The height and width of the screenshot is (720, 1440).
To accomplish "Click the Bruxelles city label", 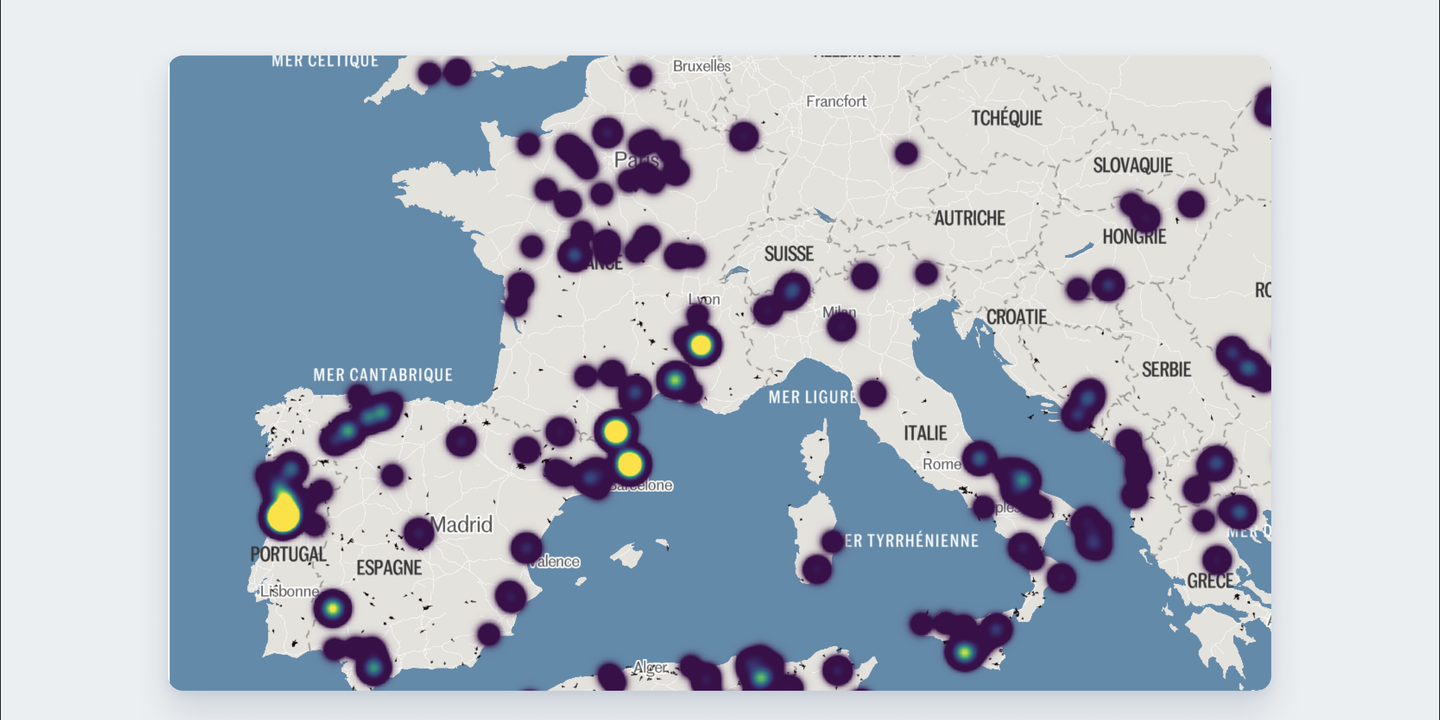I will pos(702,66).
